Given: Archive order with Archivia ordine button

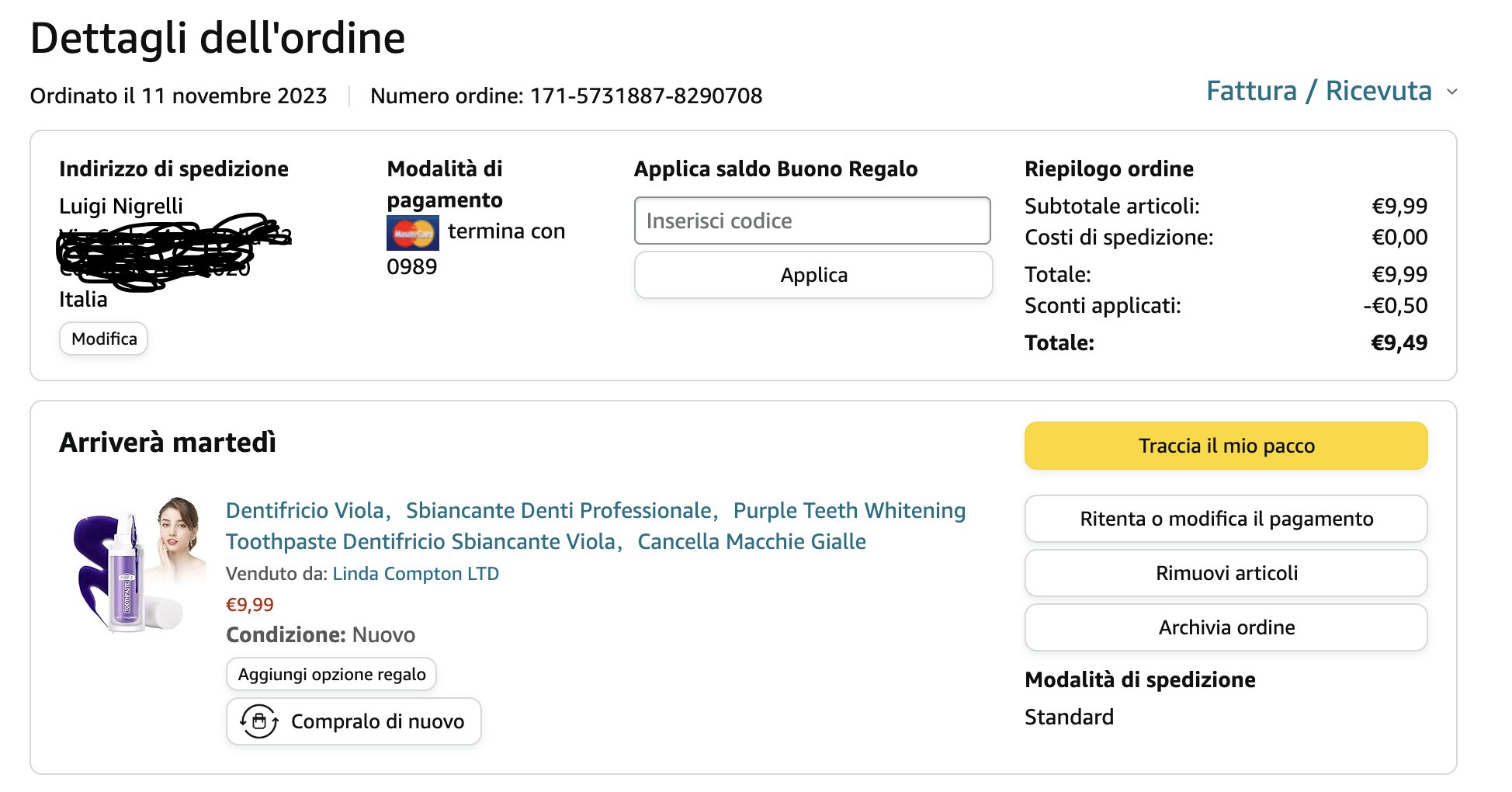Looking at the screenshot, I should [x=1226, y=627].
